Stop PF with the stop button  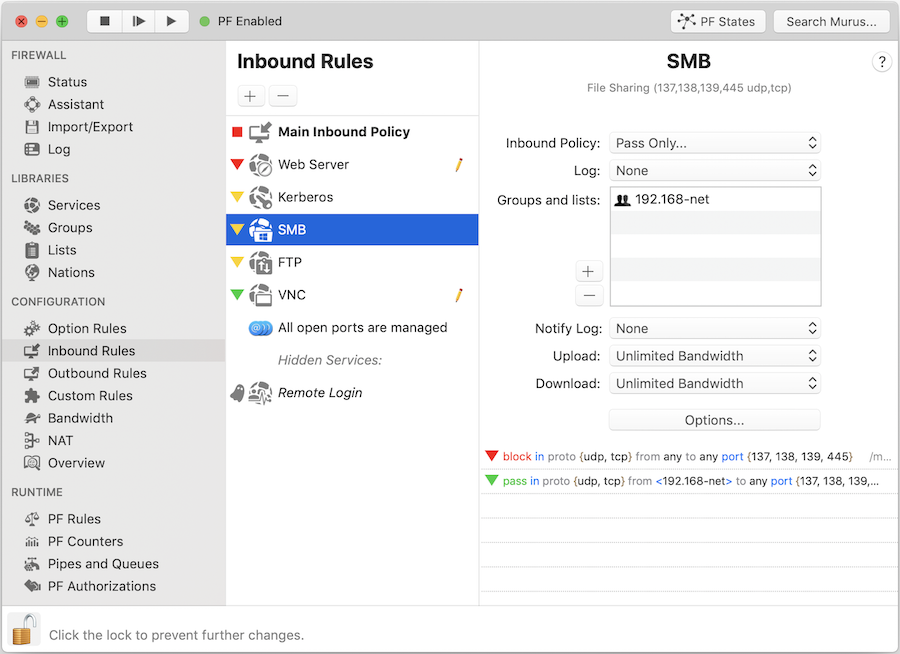[x=104, y=21]
